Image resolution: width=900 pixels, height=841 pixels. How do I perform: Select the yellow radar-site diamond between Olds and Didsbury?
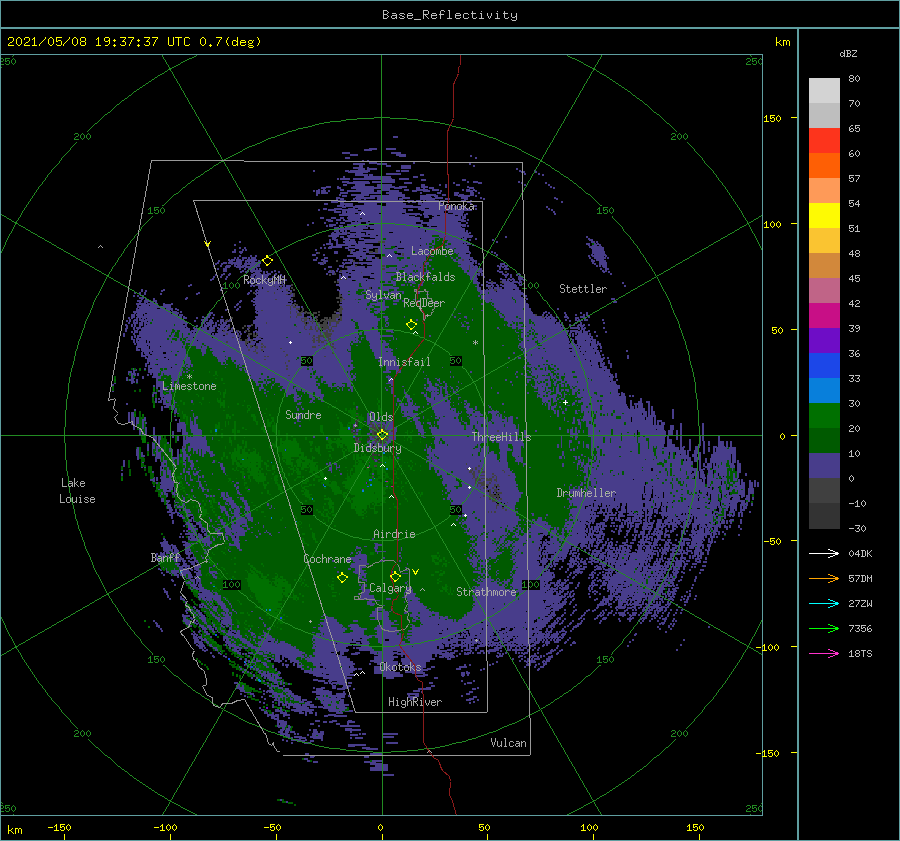click(x=382, y=435)
